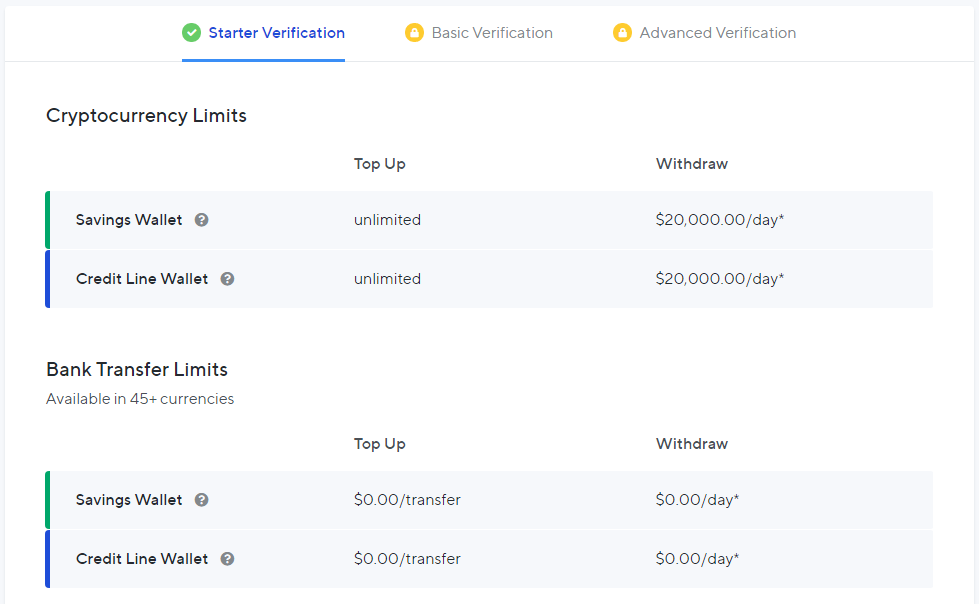Open help icon for Bank Transfer Credit Line Wallet
Image resolution: width=979 pixels, height=604 pixels.
pyautogui.click(x=227, y=558)
